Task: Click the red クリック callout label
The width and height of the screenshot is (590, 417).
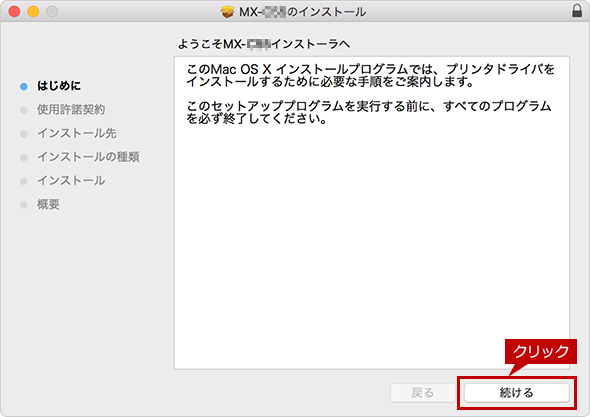Action: (541, 352)
